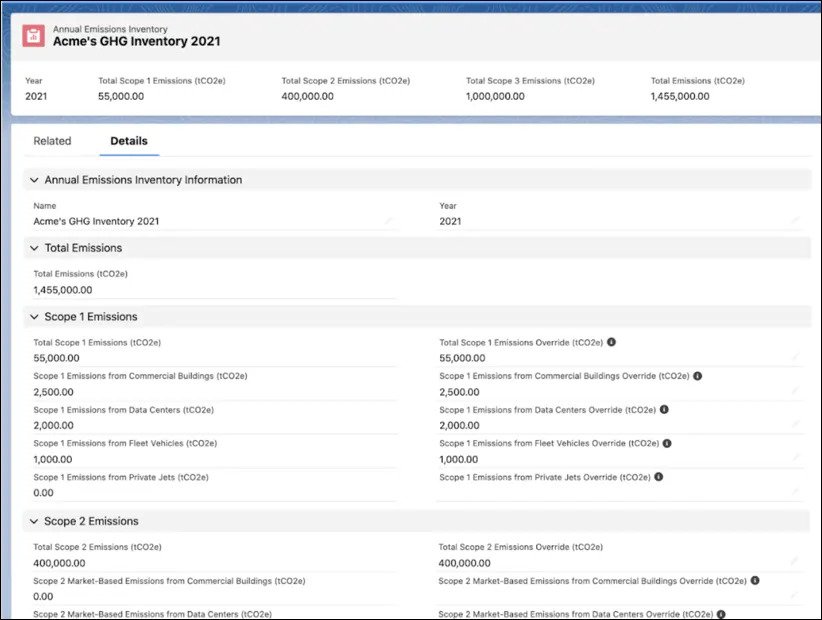Click header Total Scope 3 Emissions value 1,000,000.00
This screenshot has width=822, height=620.
[x=495, y=96]
